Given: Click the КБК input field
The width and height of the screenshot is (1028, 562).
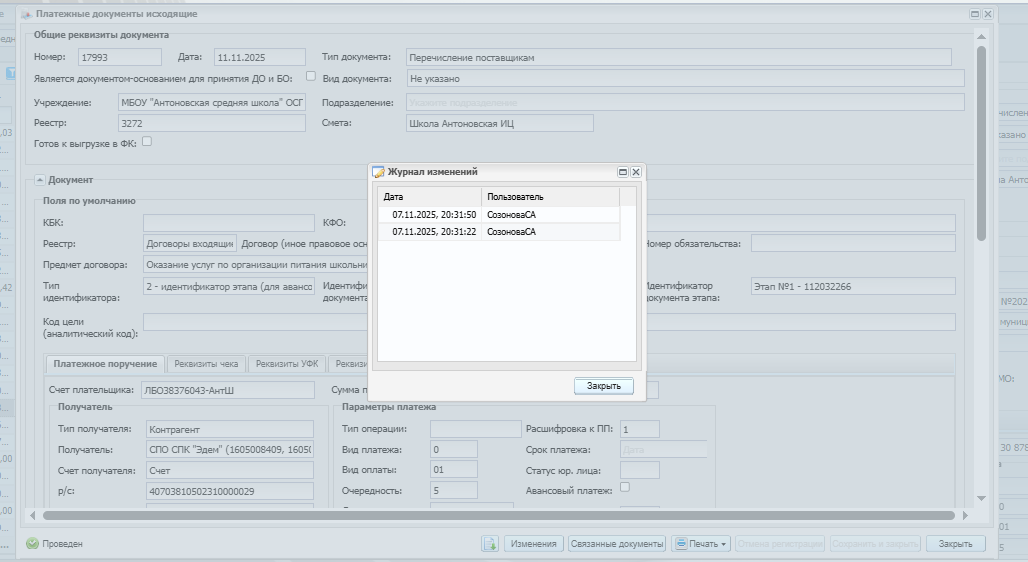Looking at the screenshot, I should coord(229,222).
